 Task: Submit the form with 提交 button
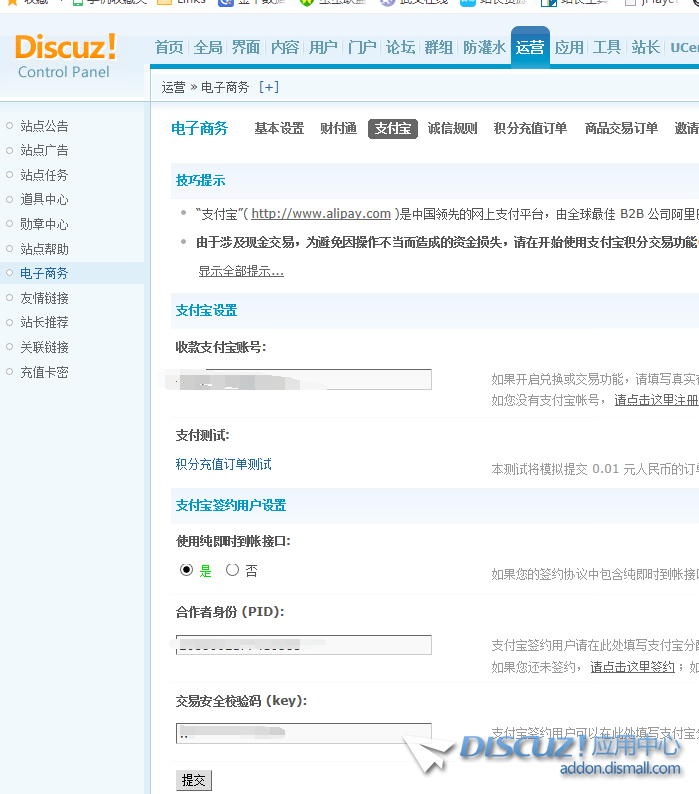click(x=193, y=780)
